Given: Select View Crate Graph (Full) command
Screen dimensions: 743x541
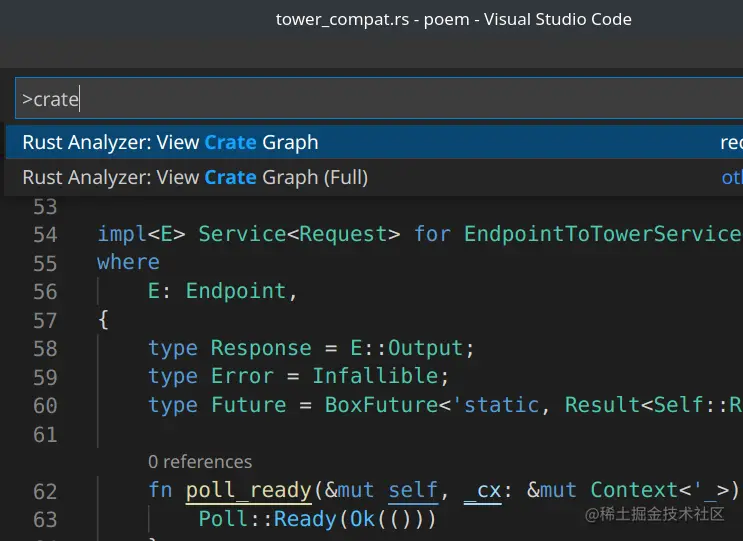Looking at the screenshot, I should click(x=195, y=178).
